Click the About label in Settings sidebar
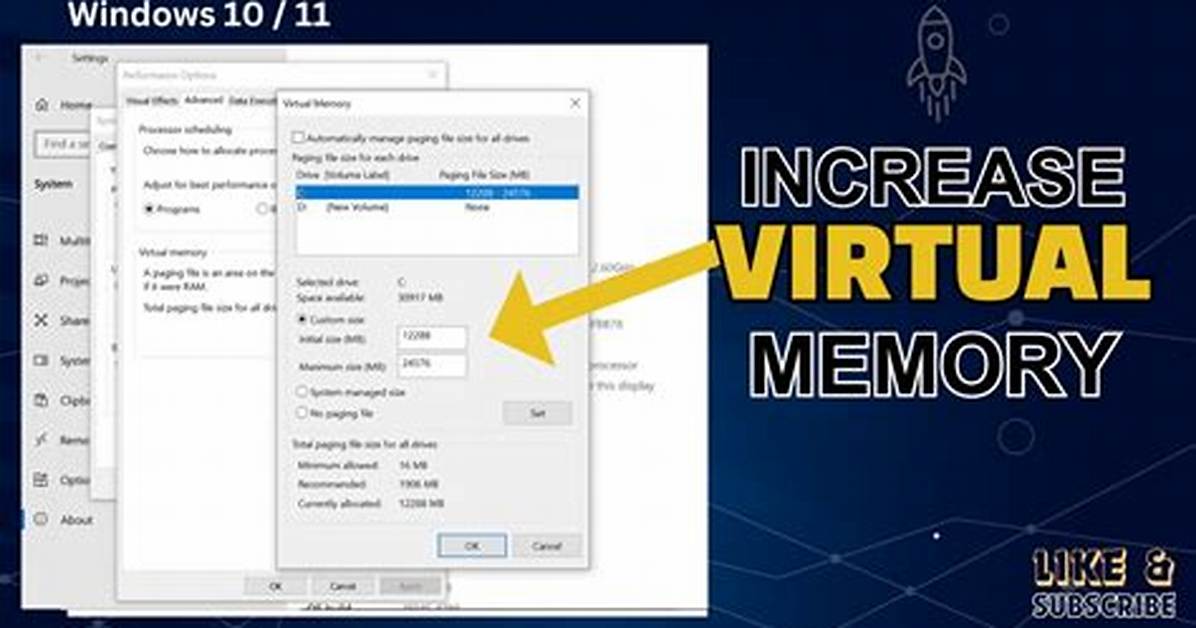 pos(76,520)
